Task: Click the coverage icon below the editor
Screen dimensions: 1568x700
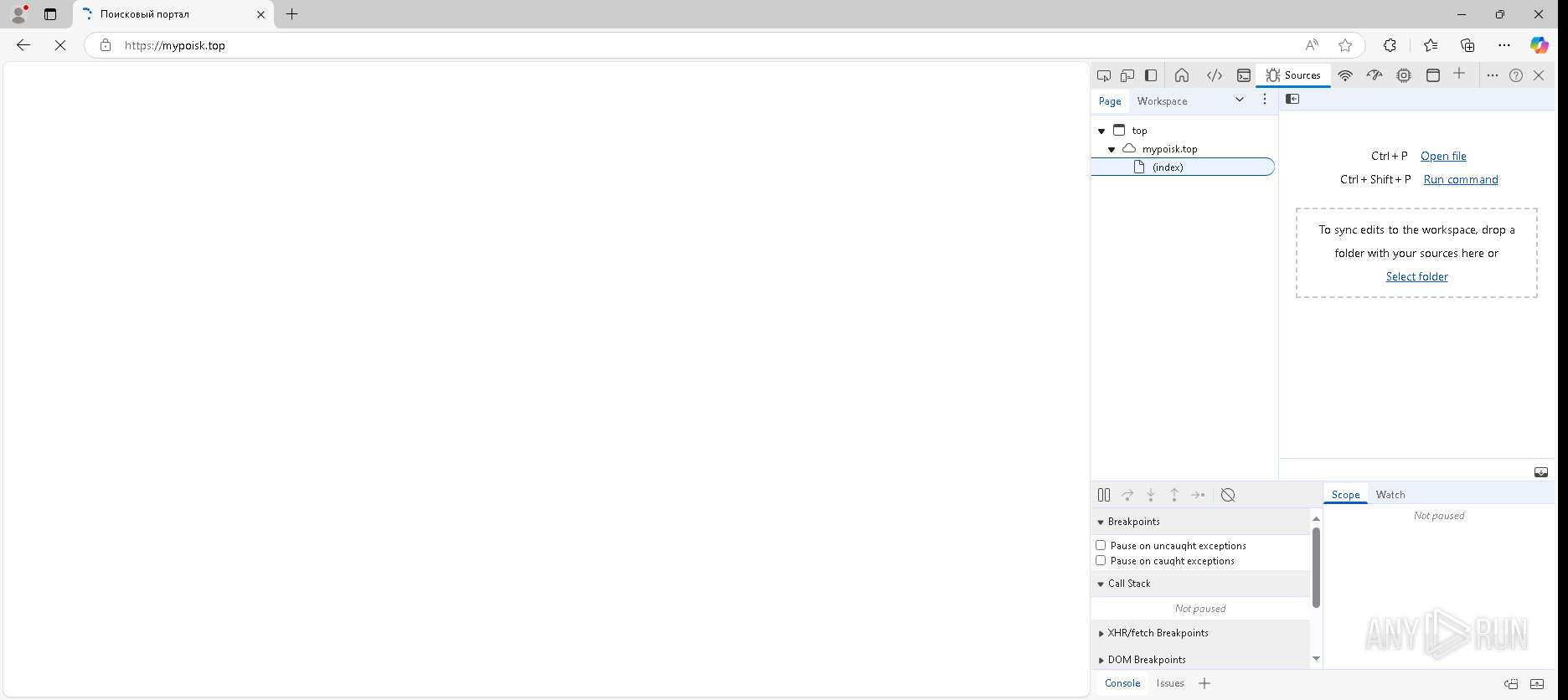Action: point(1541,472)
